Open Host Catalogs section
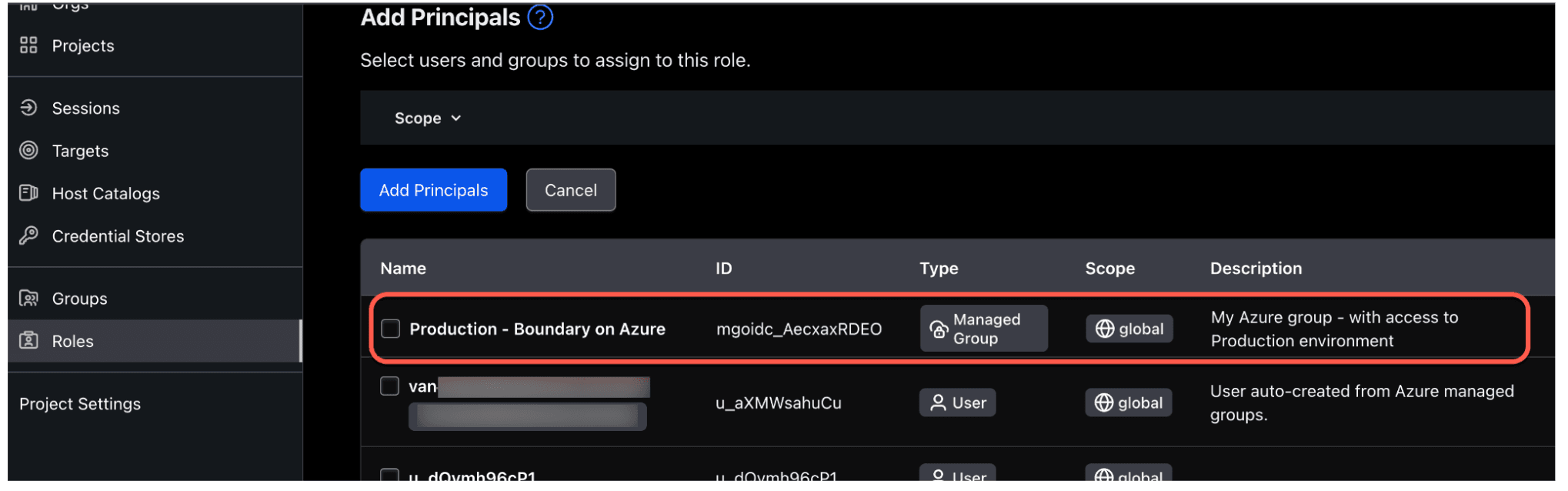Image resolution: width=1568 pixels, height=491 pixels. [105, 194]
